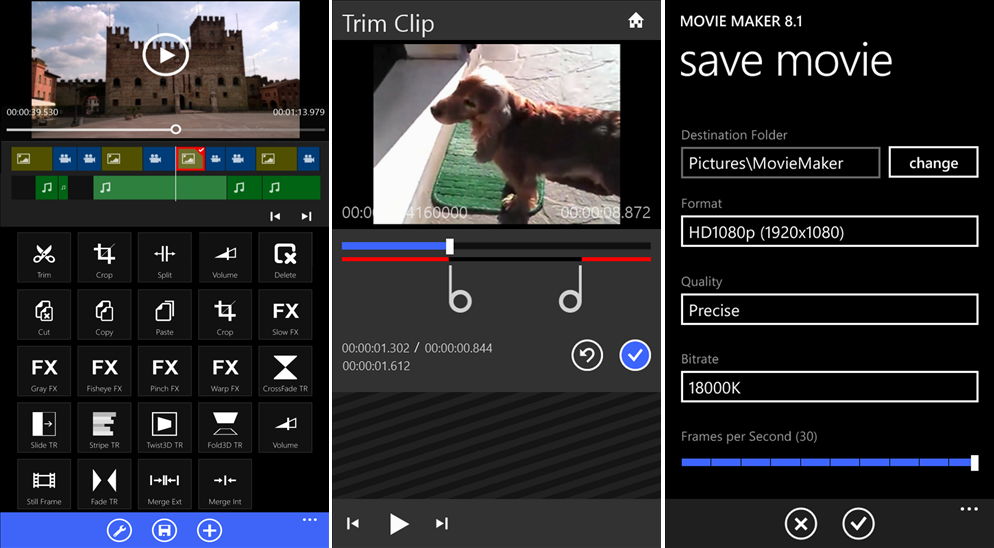Save project with the floppy disk icon

pyautogui.click(x=164, y=530)
